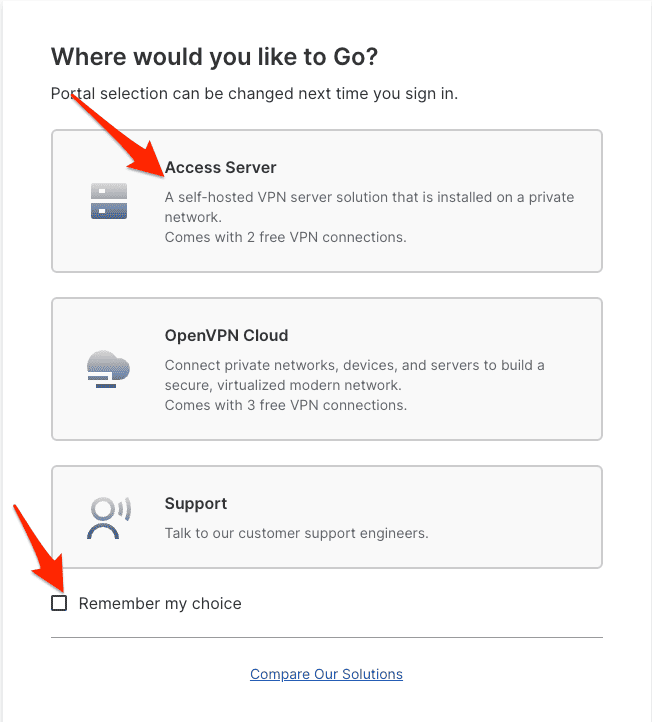Click the red arrow pointing at Access Server
The height and width of the screenshot is (722, 652).
pyautogui.click(x=118, y=130)
